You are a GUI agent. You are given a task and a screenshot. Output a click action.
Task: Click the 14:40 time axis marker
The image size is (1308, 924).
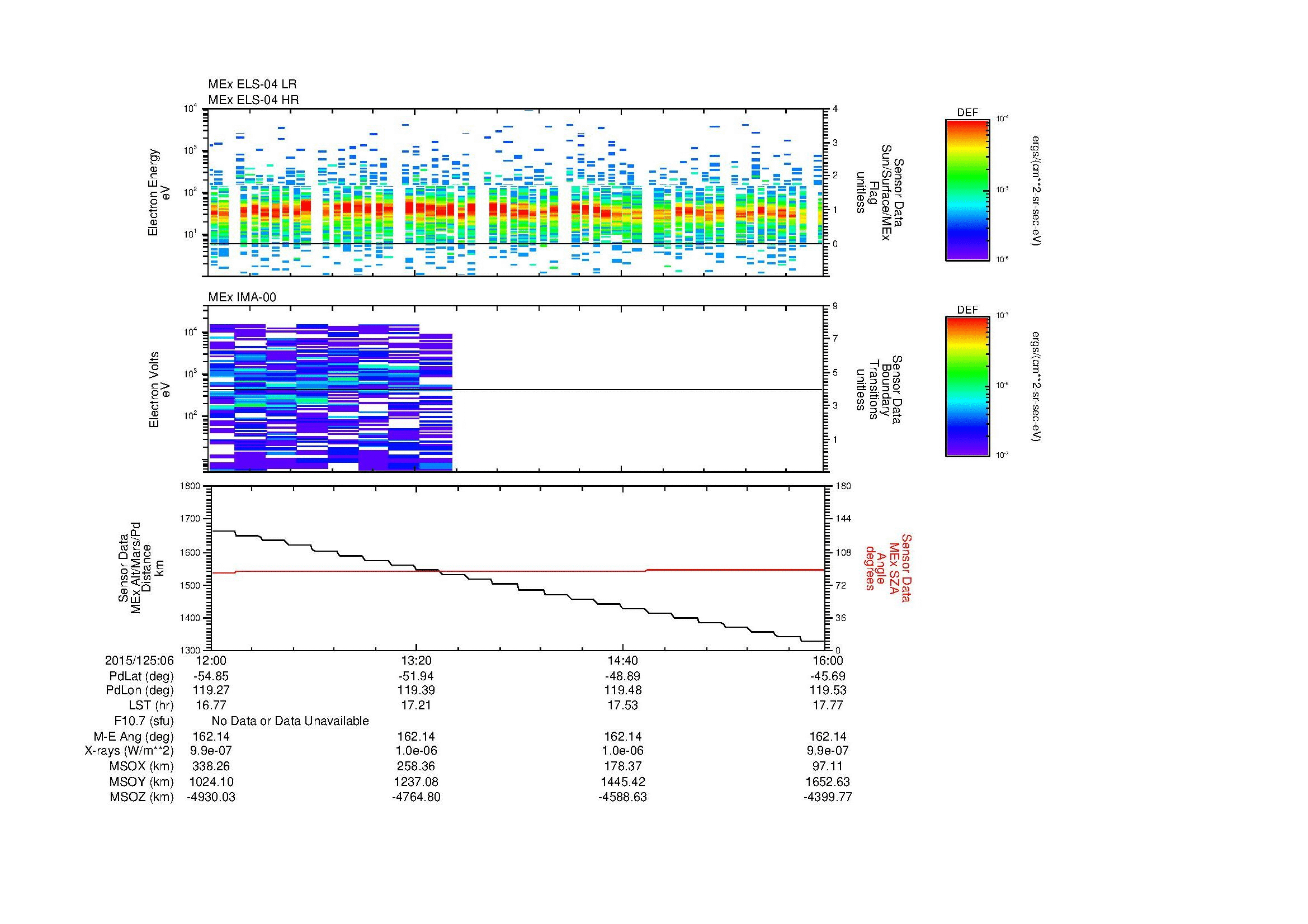coord(622,660)
